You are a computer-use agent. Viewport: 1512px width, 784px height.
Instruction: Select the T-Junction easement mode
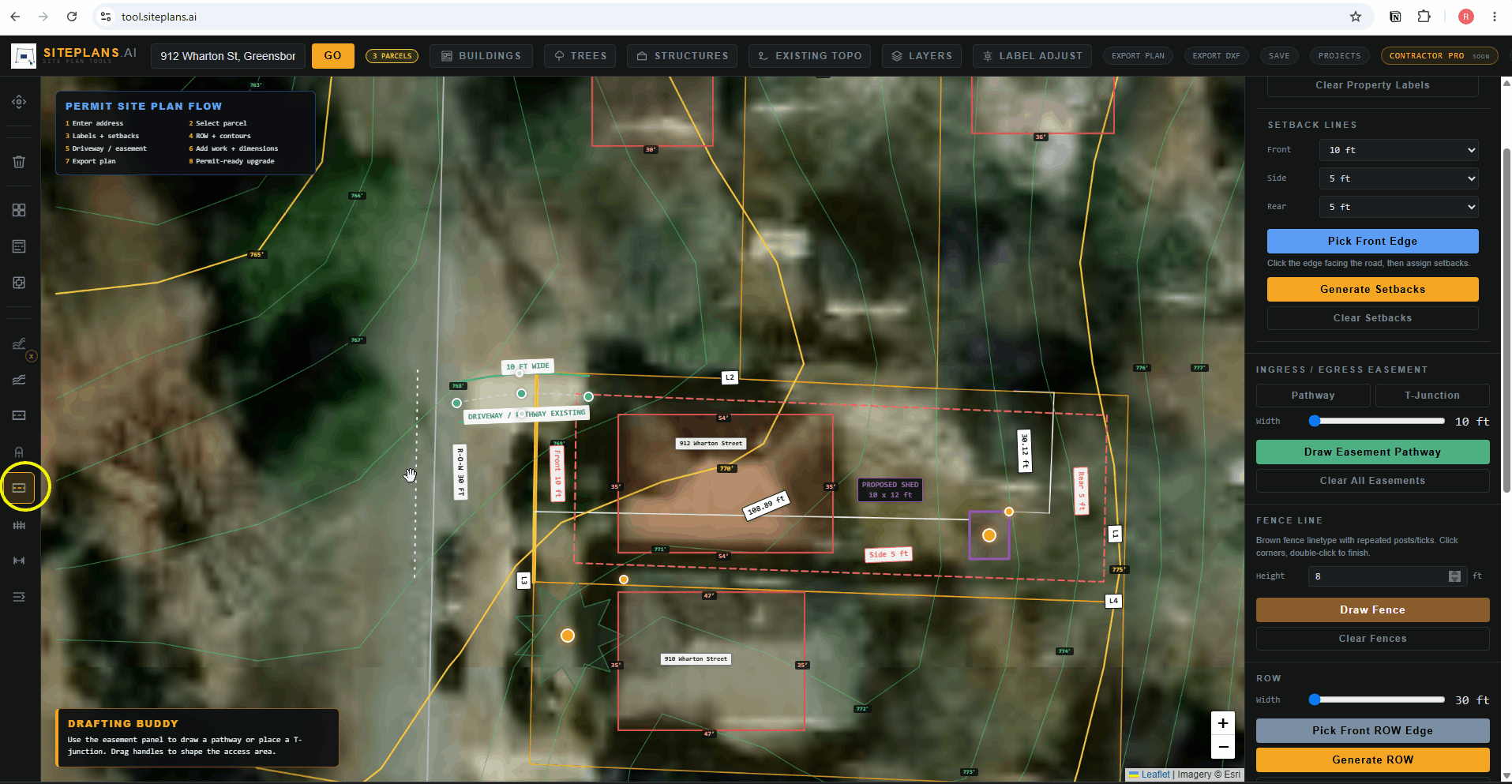(1432, 396)
